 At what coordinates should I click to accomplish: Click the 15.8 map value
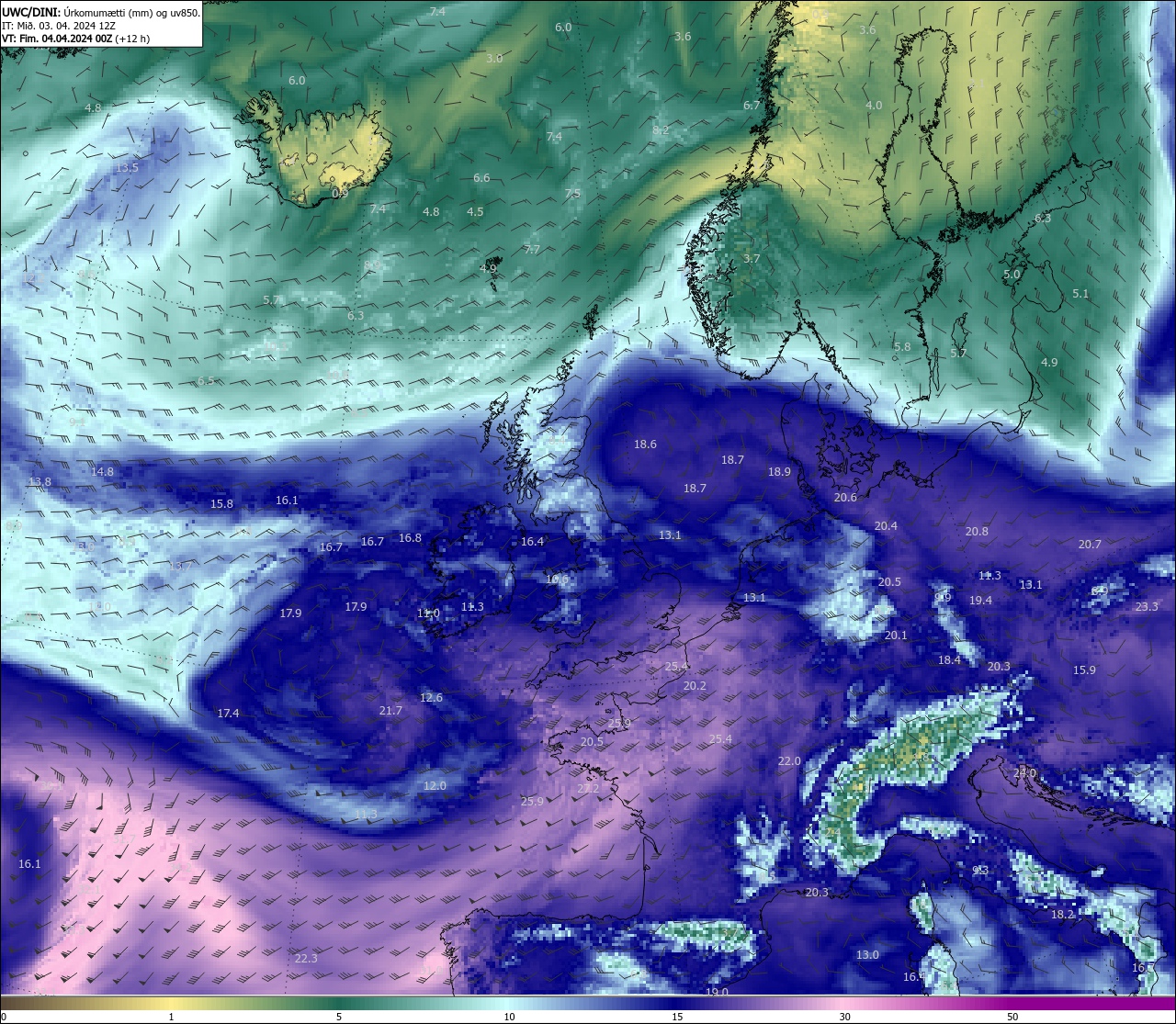pyautogui.click(x=221, y=503)
